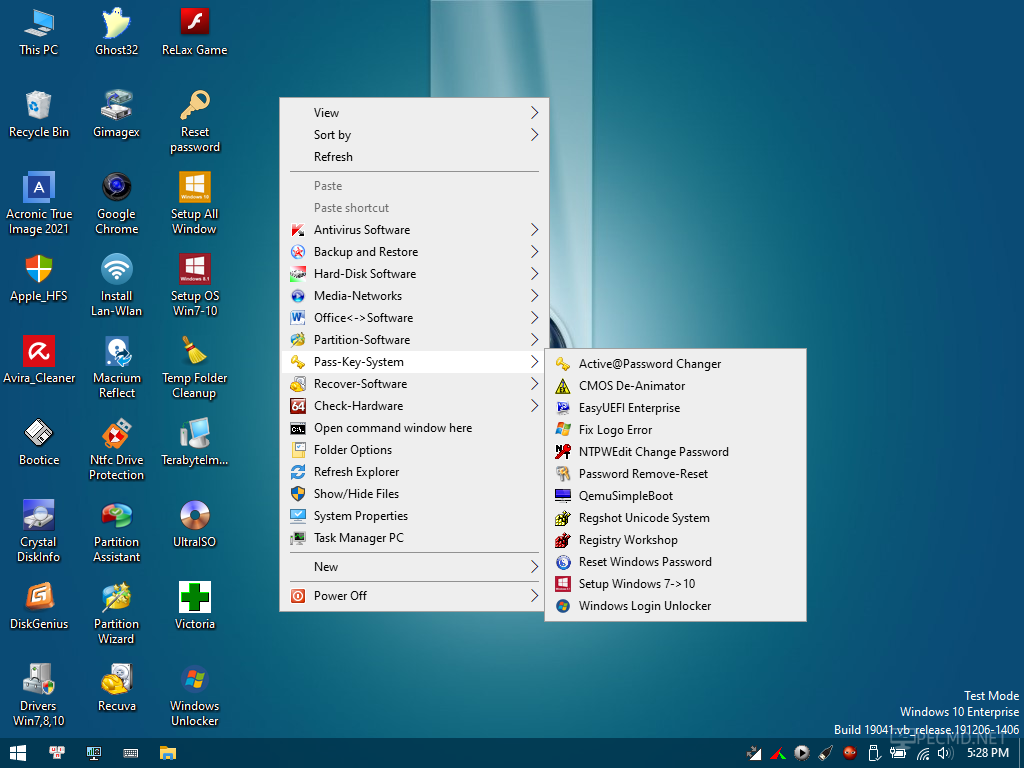The height and width of the screenshot is (768, 1024).
Task: Click the Apple_HFS shield icon
Action: (39, 278)
